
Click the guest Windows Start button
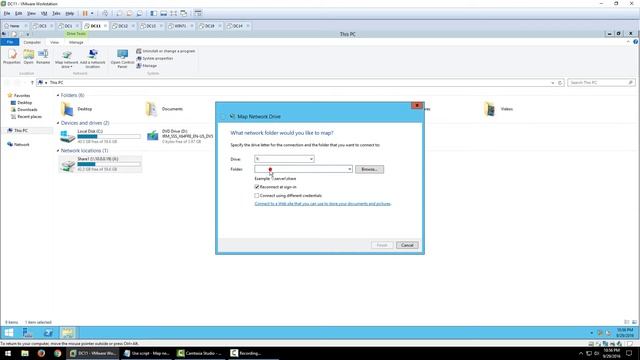(x=9, y=333)
